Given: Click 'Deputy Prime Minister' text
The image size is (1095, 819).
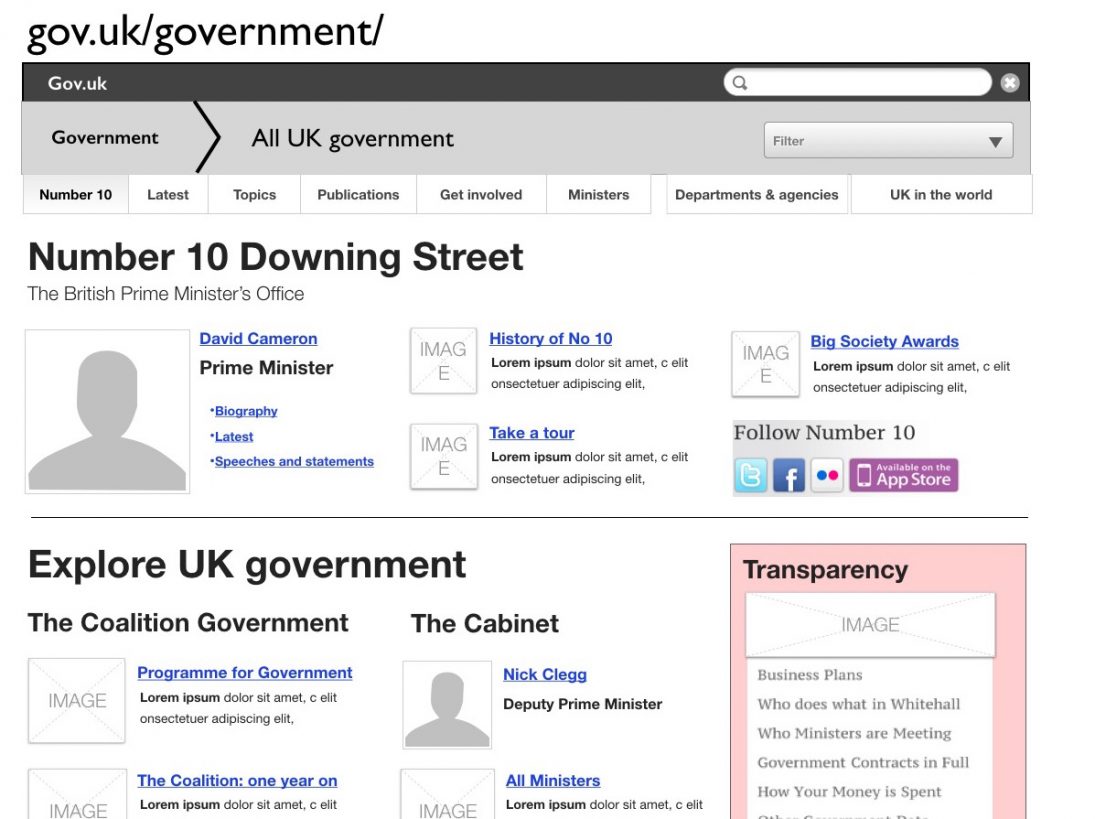Looking at the screenshot, I should point(583,704).
